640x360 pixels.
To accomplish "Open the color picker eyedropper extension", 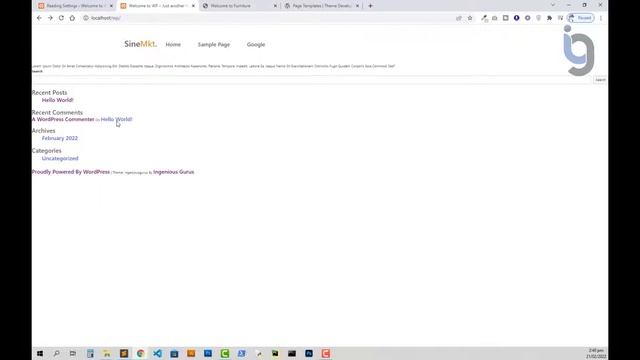I will tap(484, 18).
